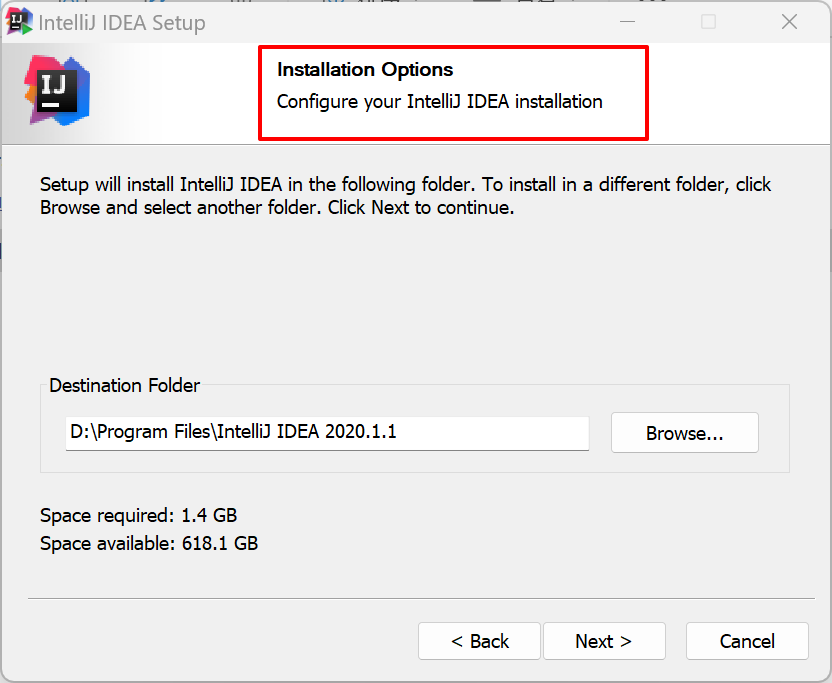Click the 'Space required: 1.4 GB' text
This screenshot has width=832, height=683.
[x=138, y=516]
